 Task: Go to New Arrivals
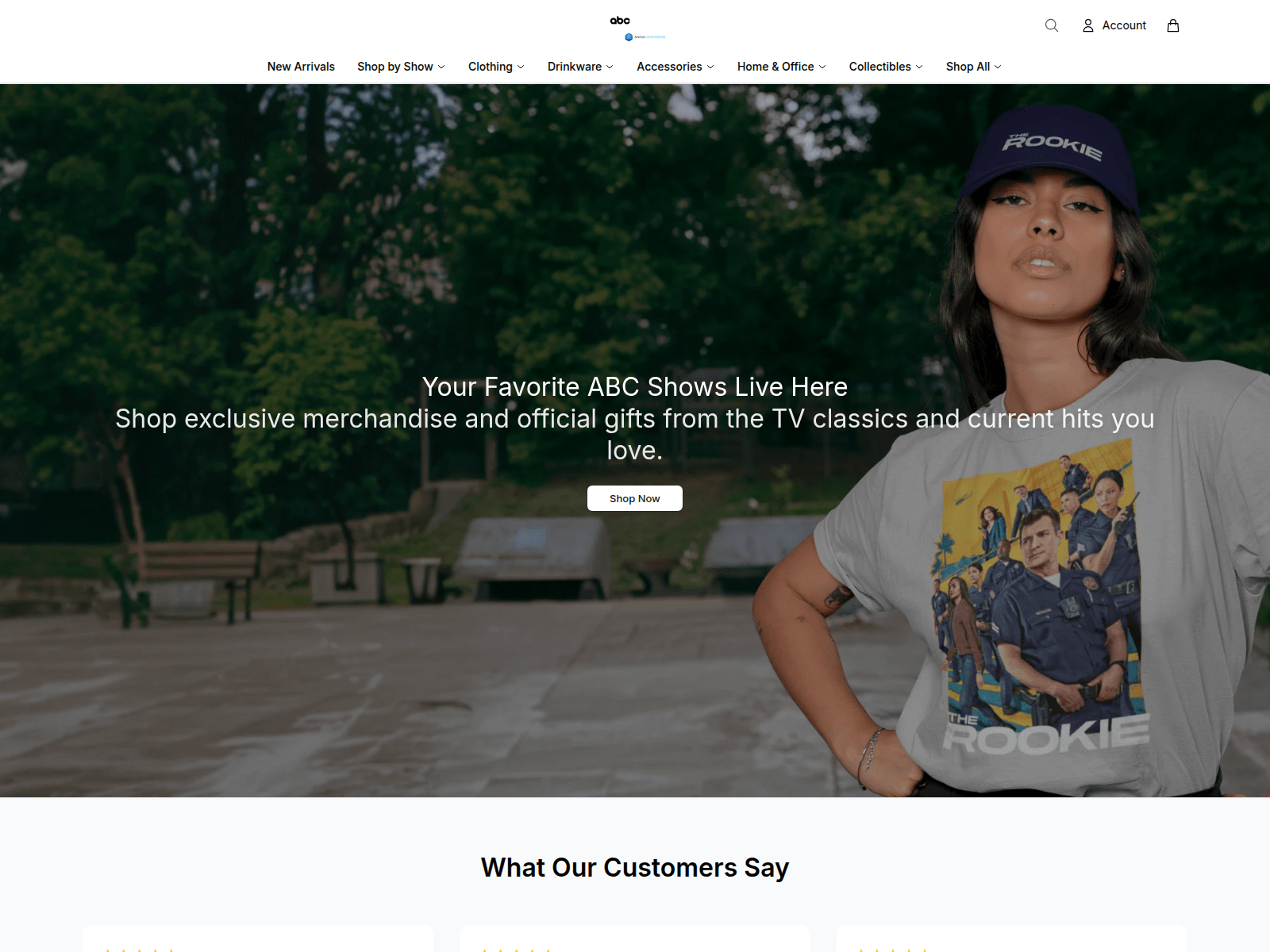[x=301, y=67]
